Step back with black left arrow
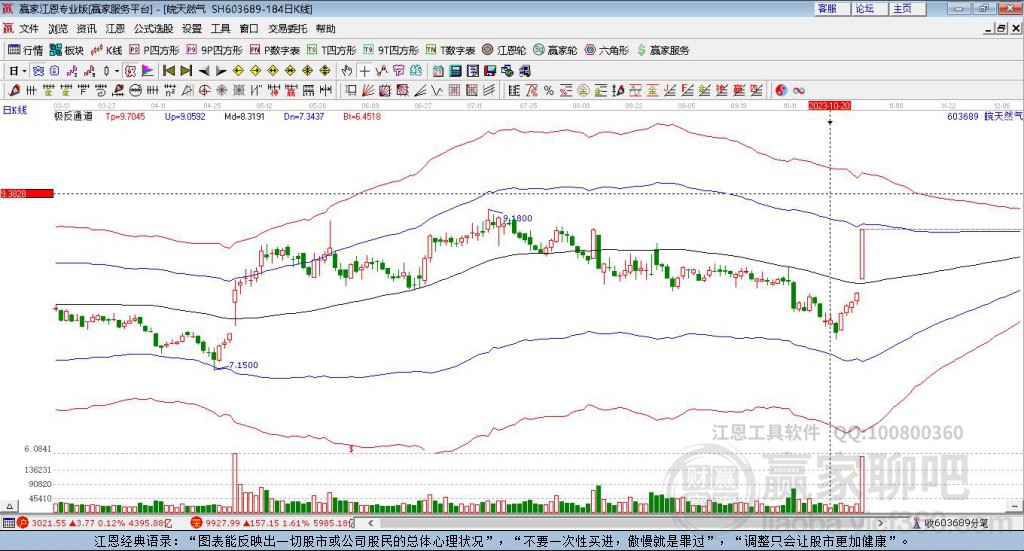This screenshot has height=551, width=1024. (x=204, y=71)
